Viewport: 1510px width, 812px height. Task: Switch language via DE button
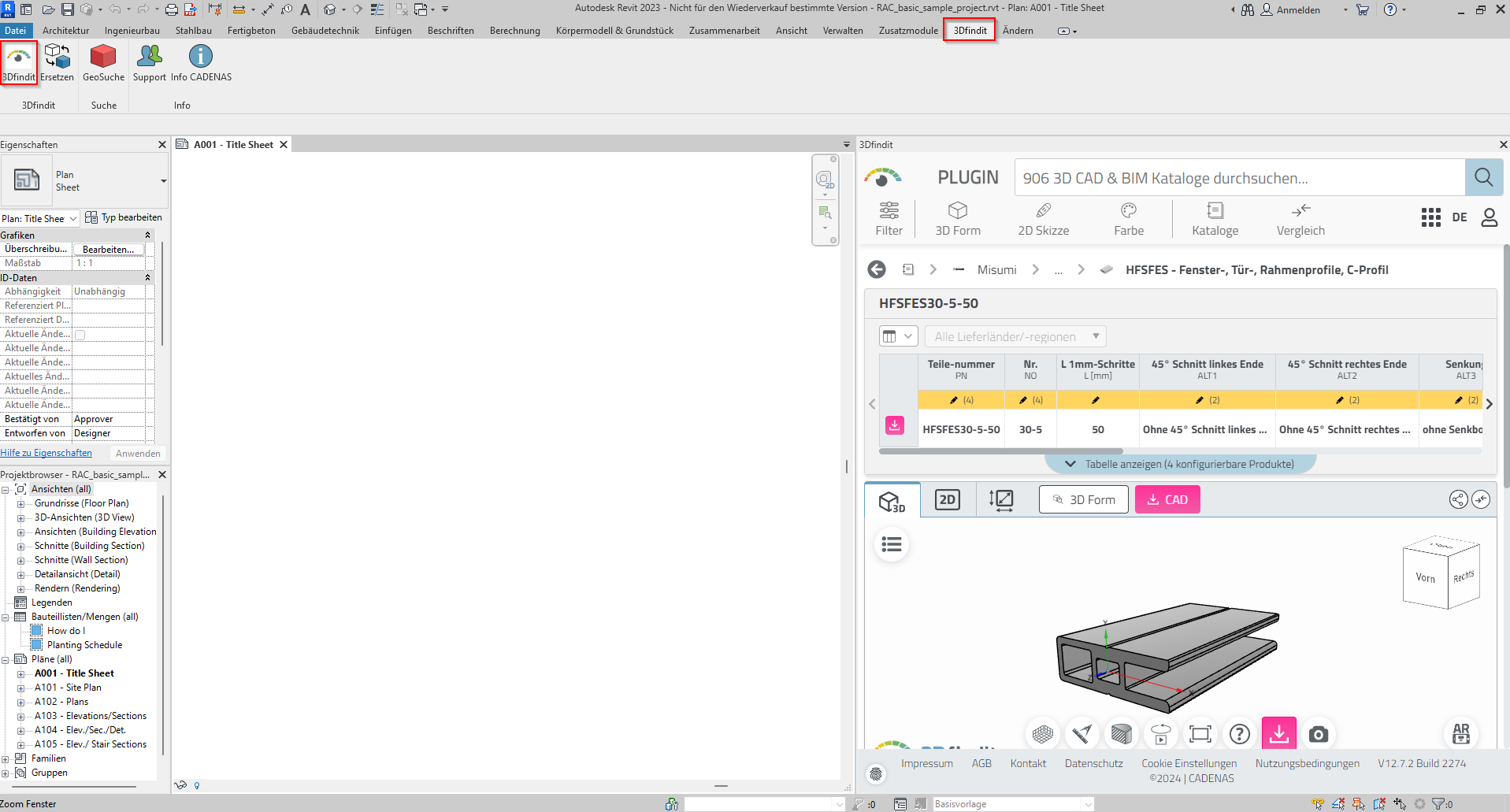click(x=1460, y=217)
